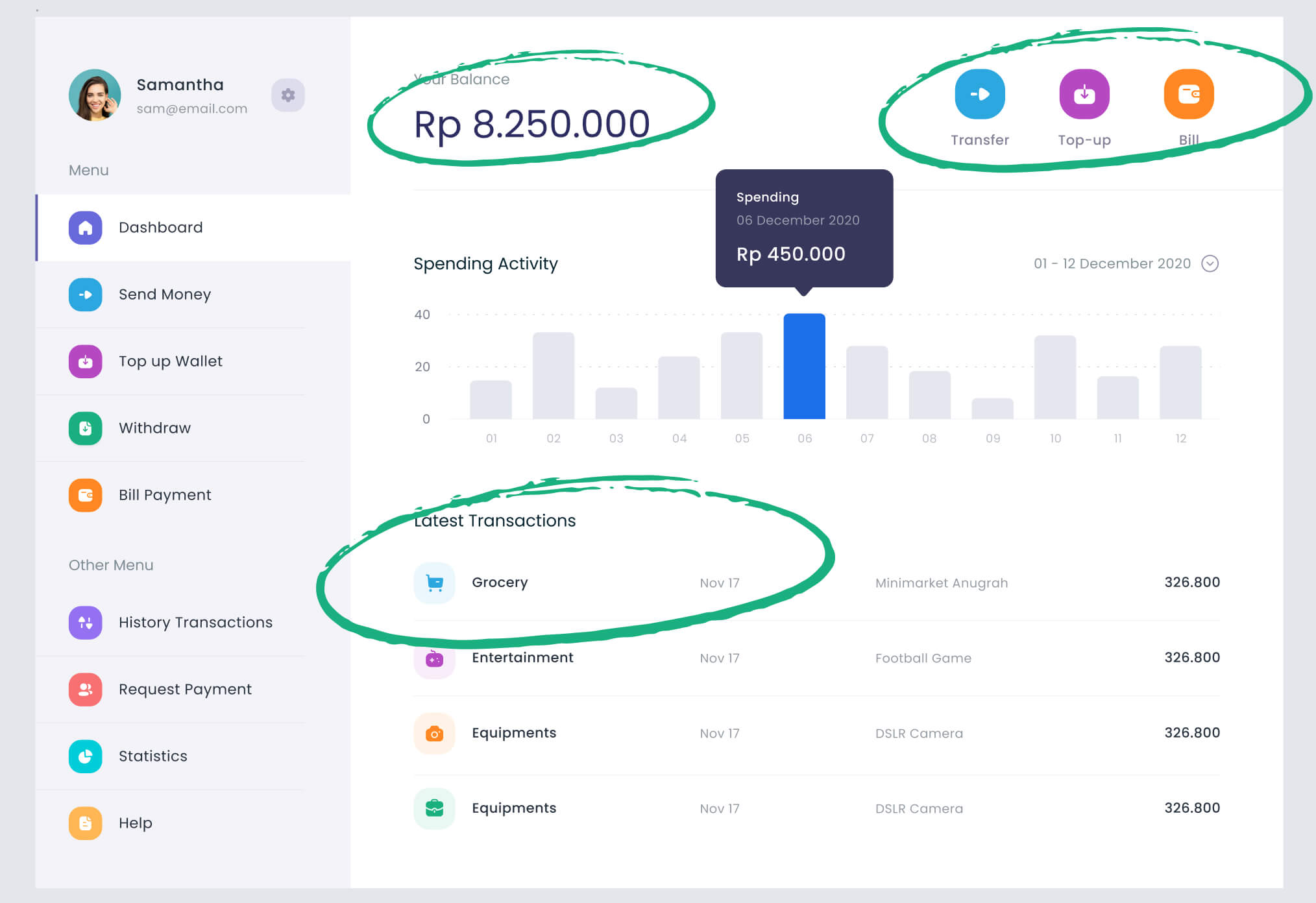Select Withdraw in the sidebar menu
The height and width of the screenshot is (903, 1316).
[154, 428]
